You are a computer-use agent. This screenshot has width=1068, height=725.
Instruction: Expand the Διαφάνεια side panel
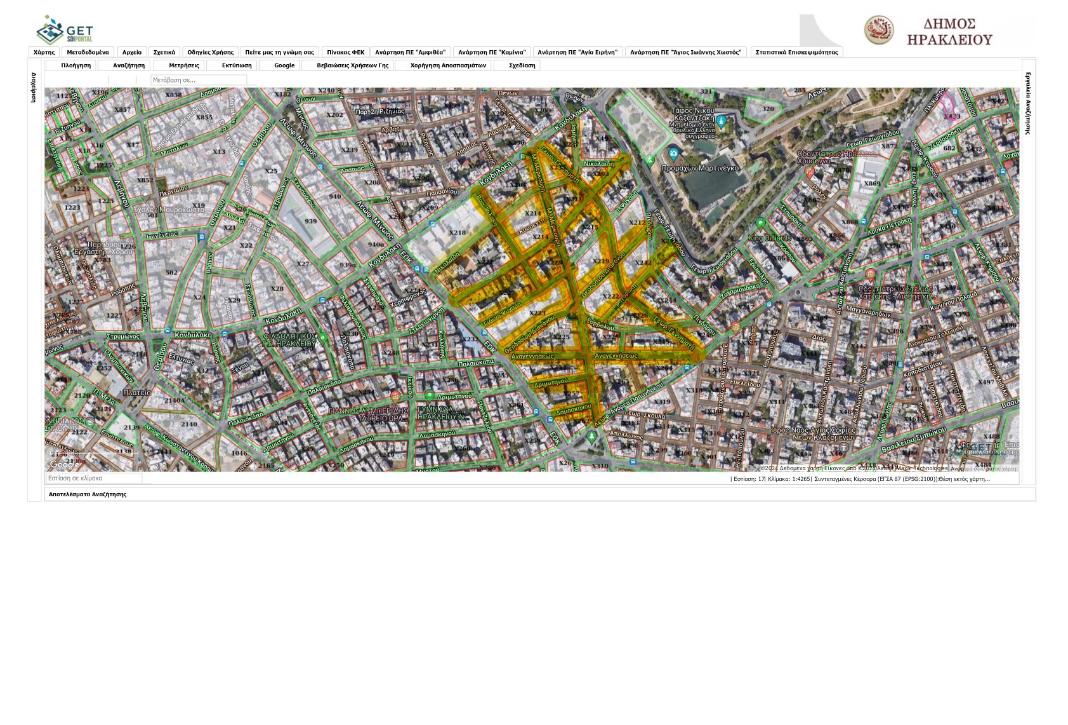pos(34,88)
